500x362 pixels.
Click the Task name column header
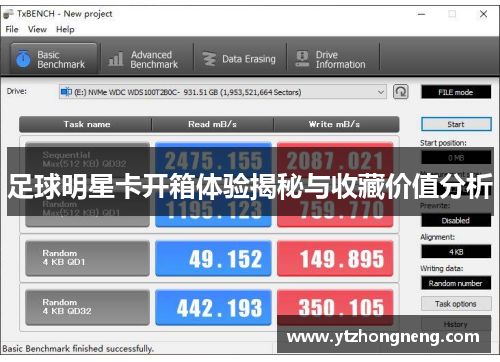86,124
